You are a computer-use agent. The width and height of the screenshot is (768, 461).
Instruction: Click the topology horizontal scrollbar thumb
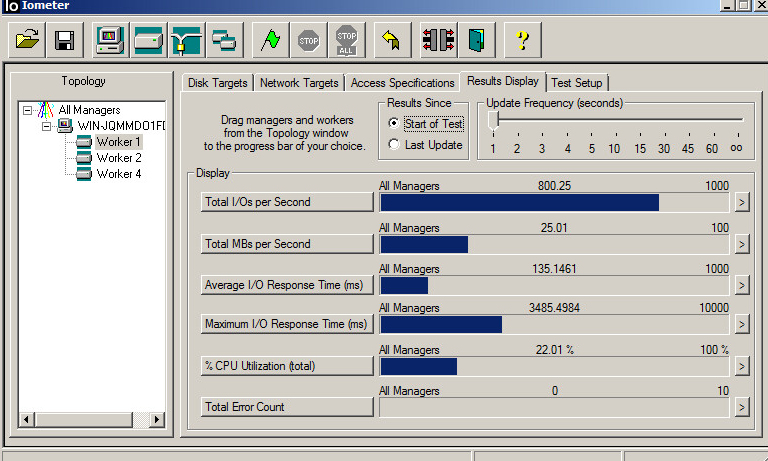pyautogui.click(x=84, y=420)
